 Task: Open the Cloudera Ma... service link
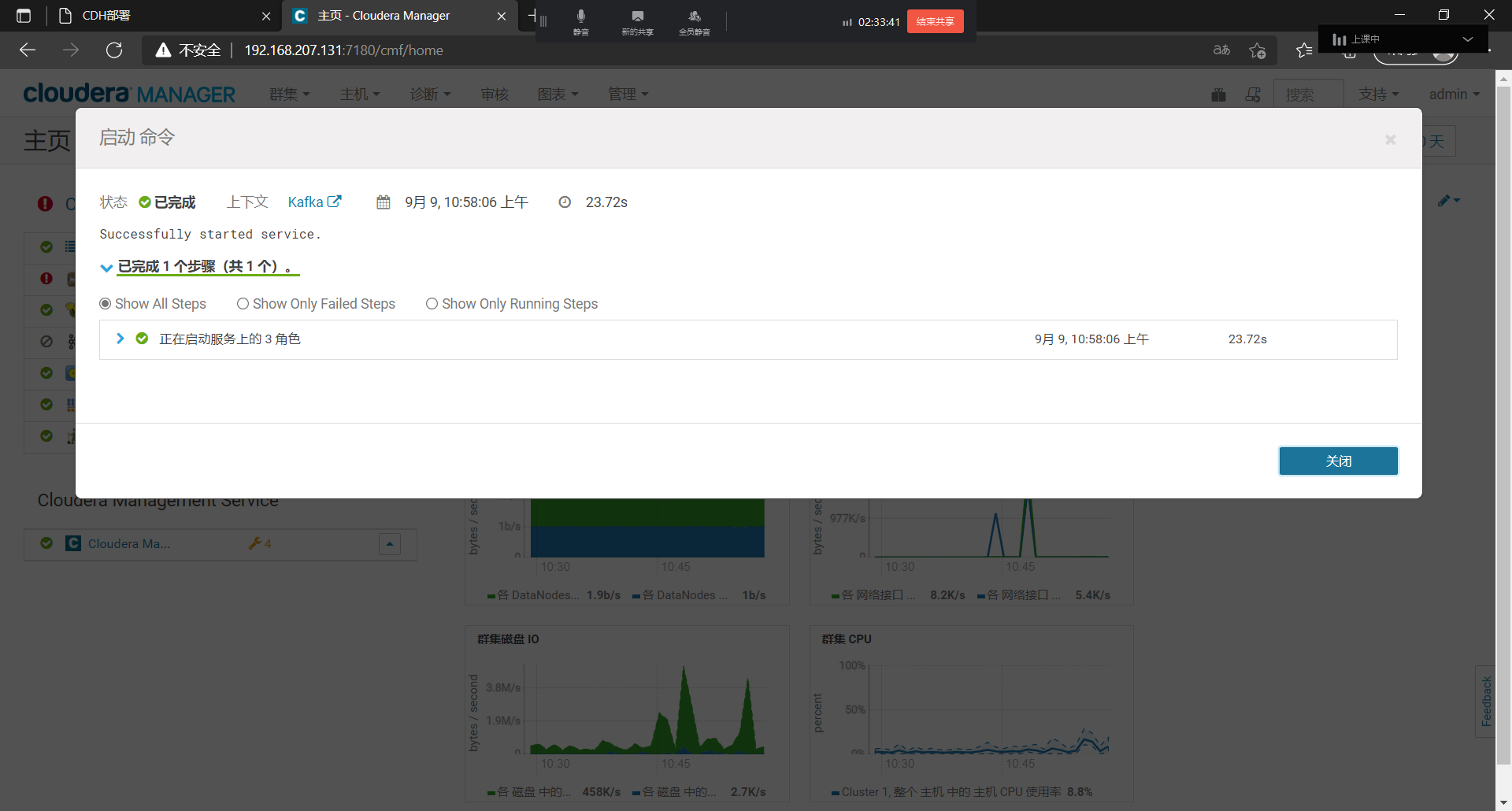pyautogui.click(x=128, y=544)
